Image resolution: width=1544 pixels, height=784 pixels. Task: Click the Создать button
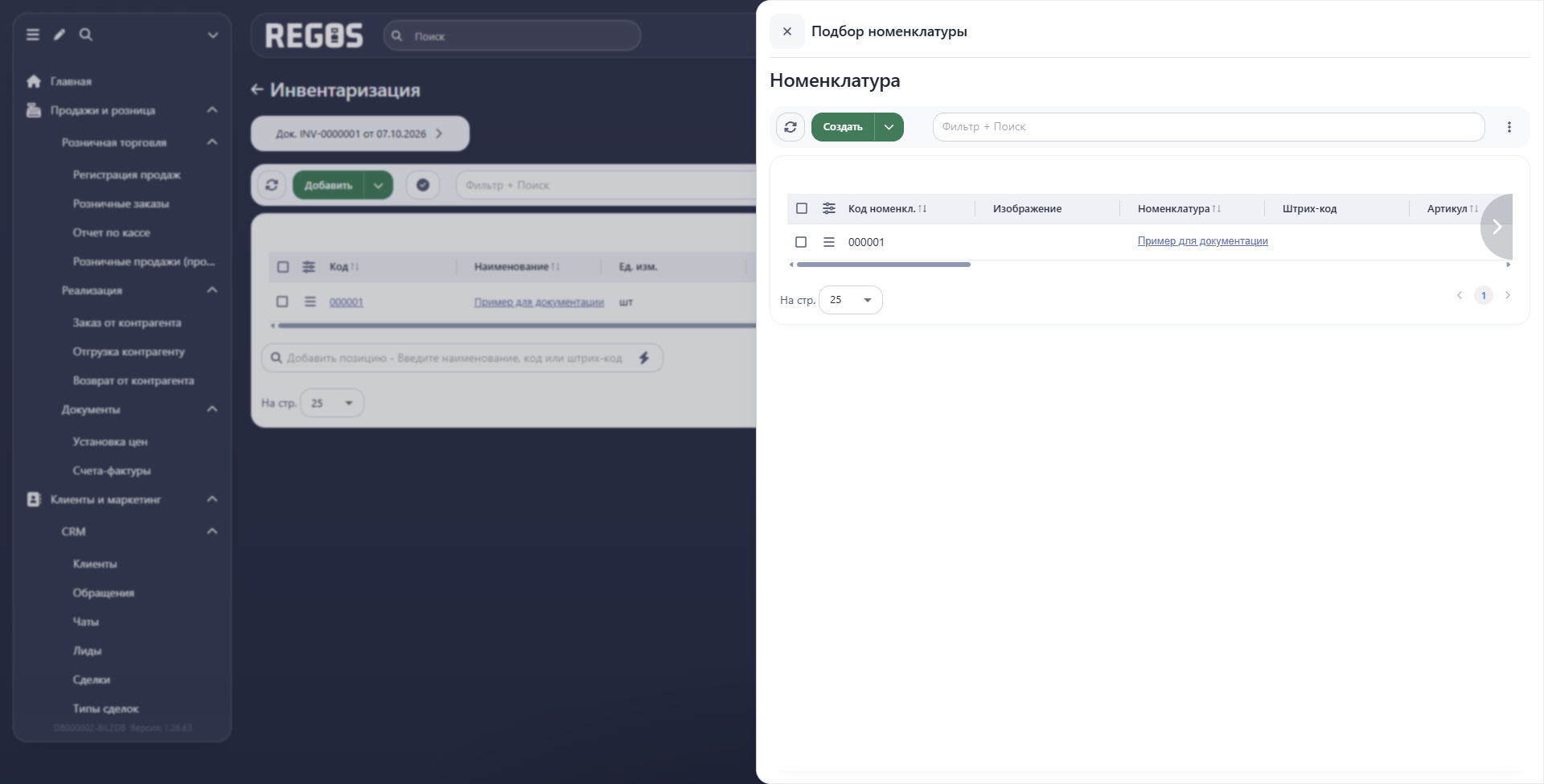pos(843,127)
